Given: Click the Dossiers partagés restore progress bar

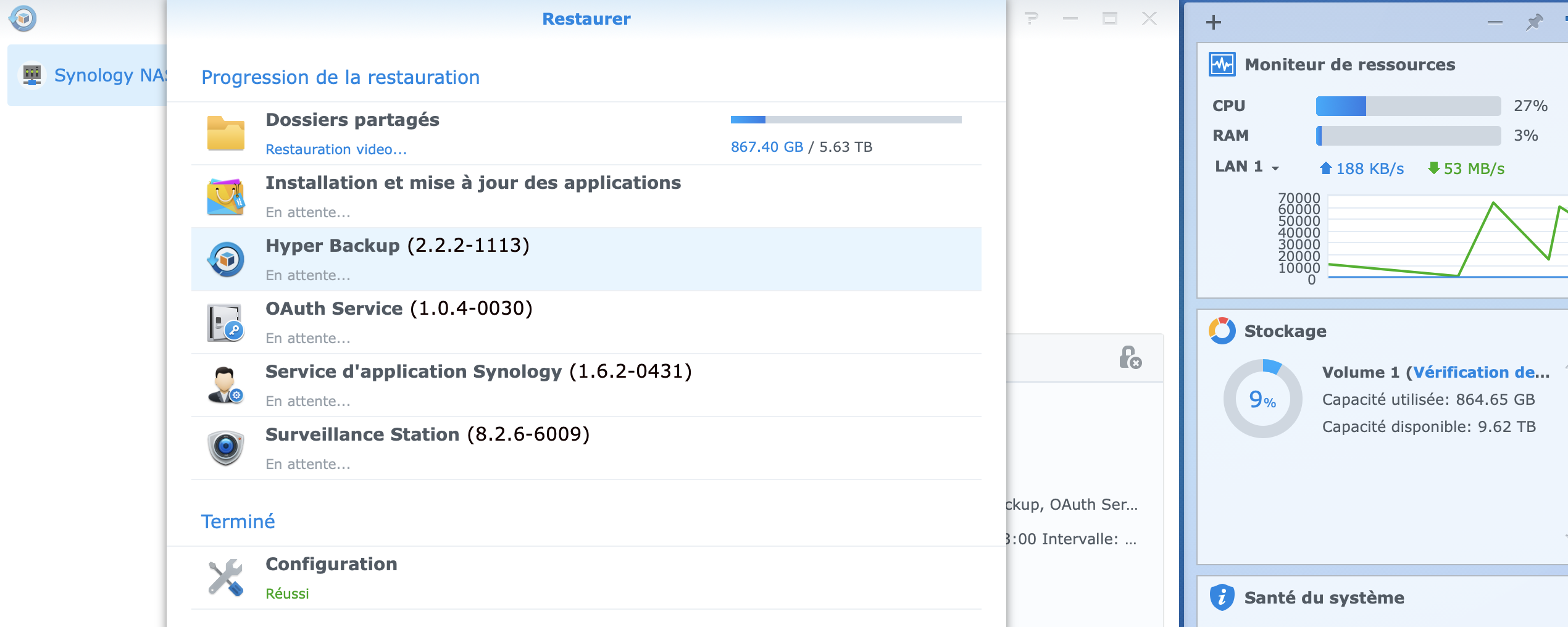Looking at the screenshot, I should point(846,120).
